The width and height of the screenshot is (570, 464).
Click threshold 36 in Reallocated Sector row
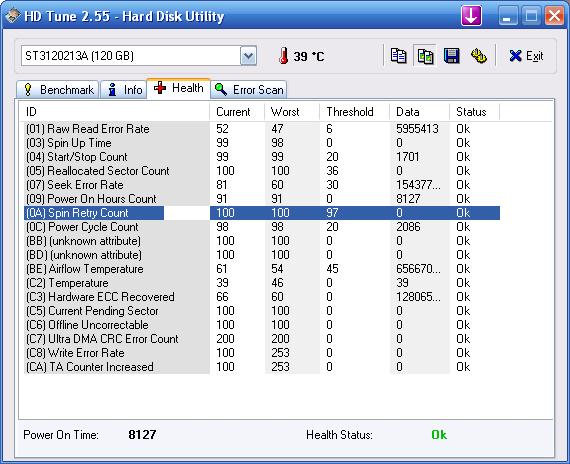coord(332,171)
